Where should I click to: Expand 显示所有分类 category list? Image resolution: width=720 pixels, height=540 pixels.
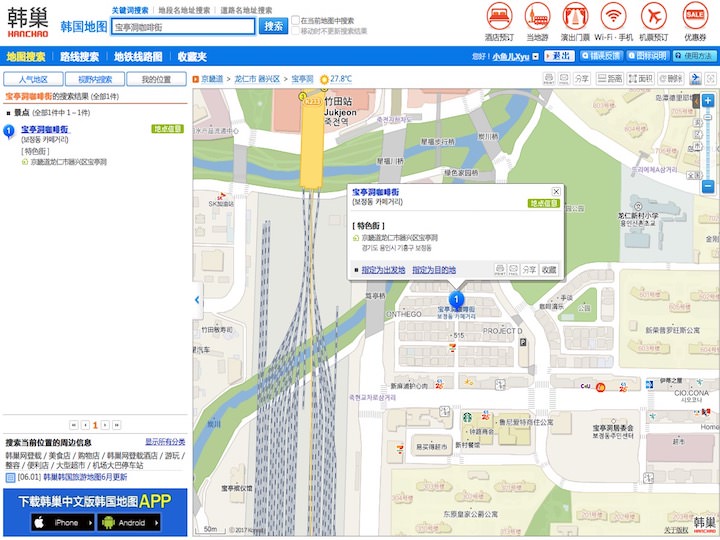(165, 441)
